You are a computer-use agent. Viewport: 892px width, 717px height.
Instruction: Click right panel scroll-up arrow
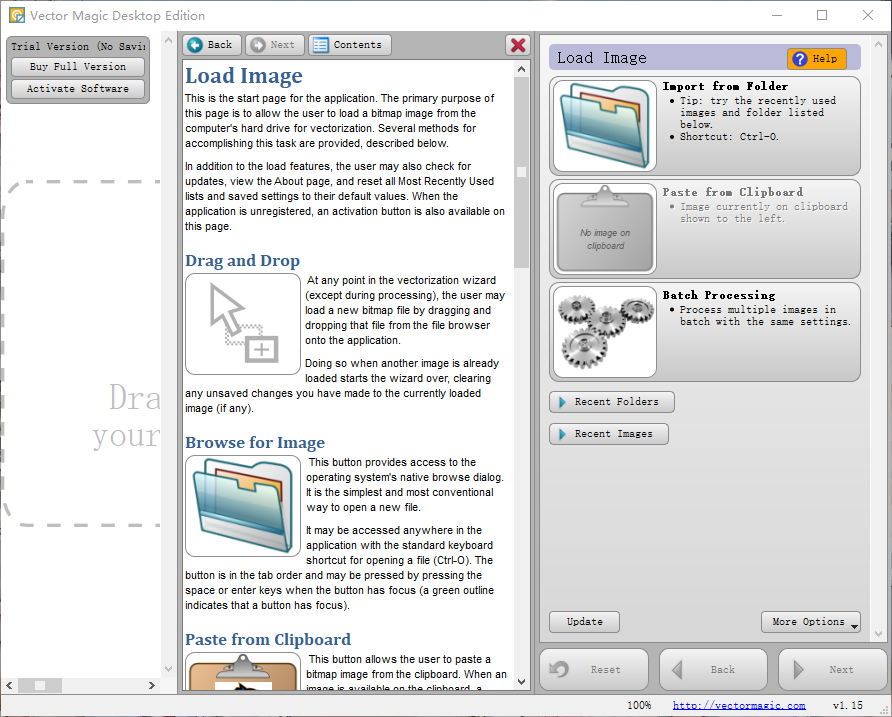(879, 44)
